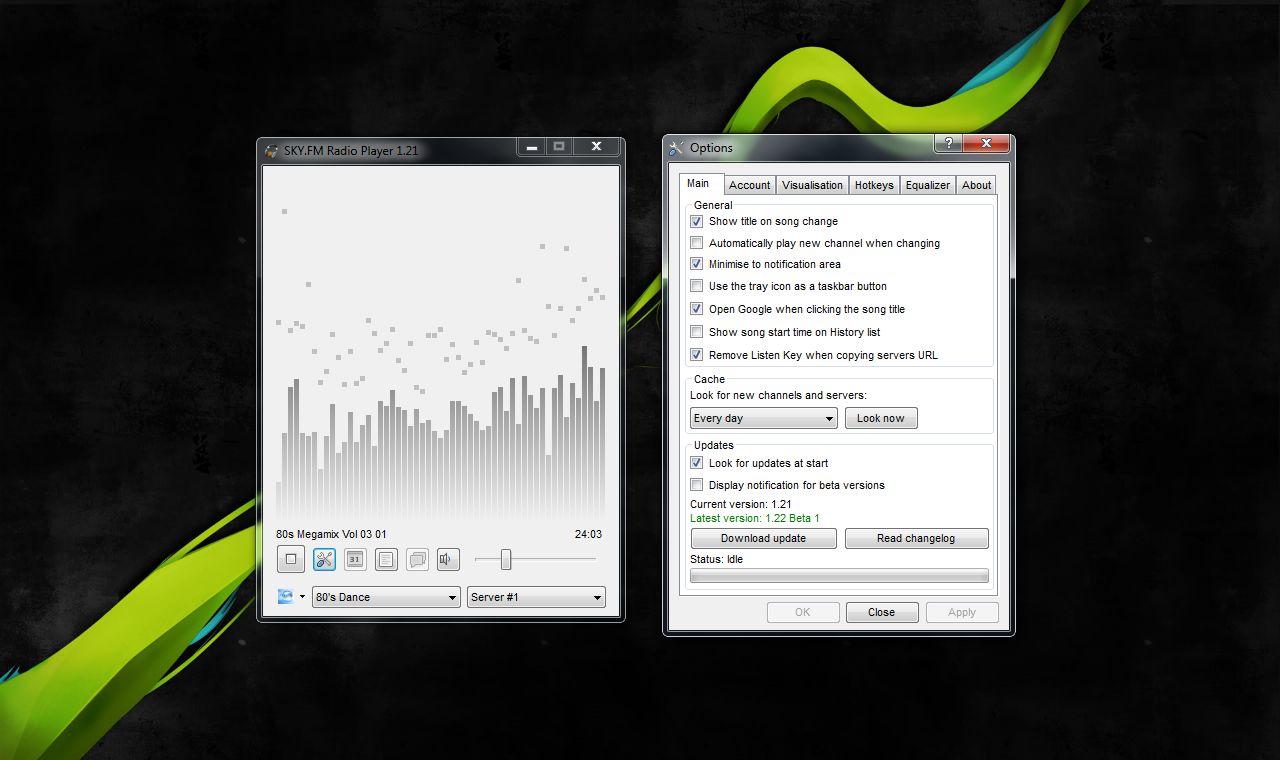
Task: Click the update status progress bar
Action: click(839, 576)
